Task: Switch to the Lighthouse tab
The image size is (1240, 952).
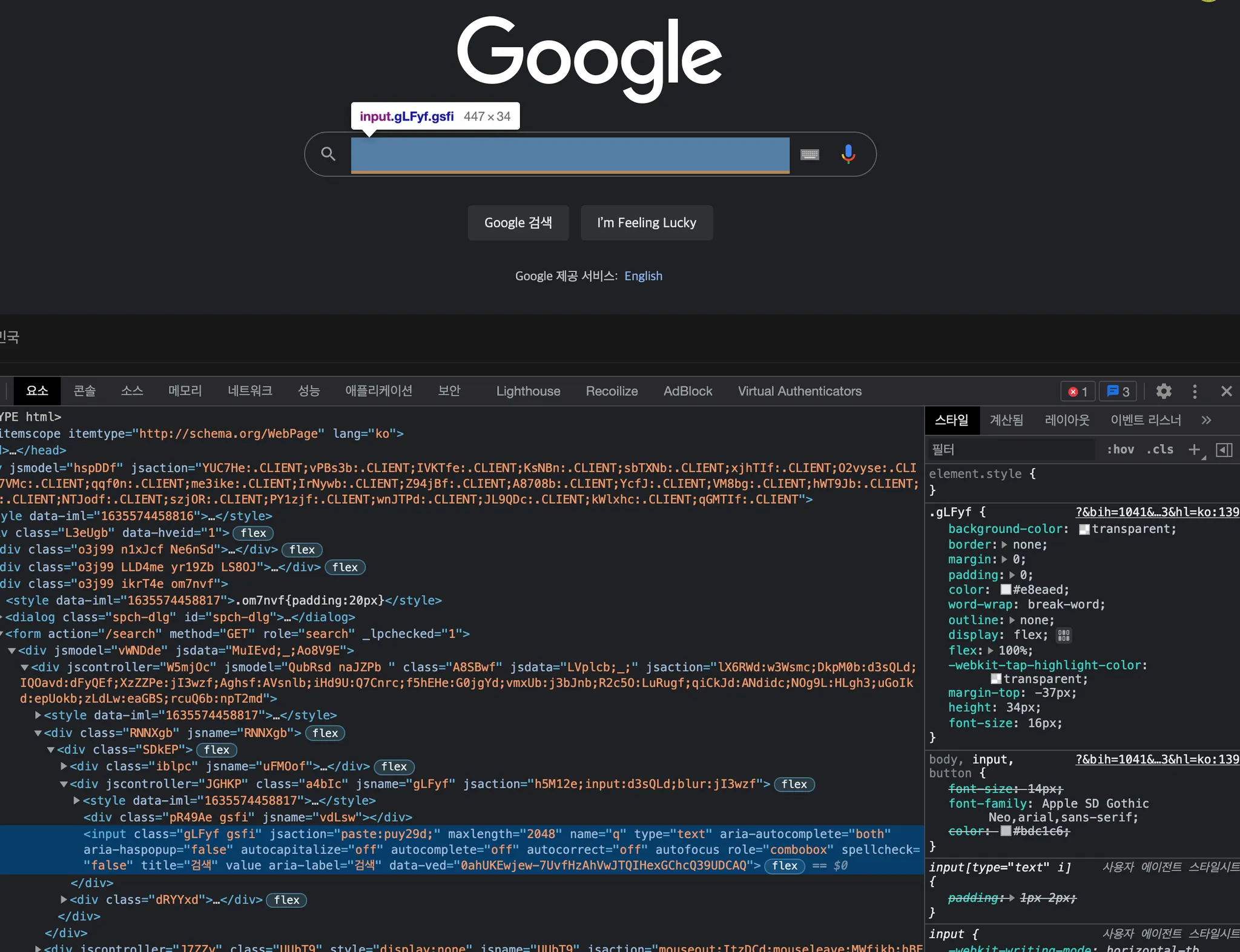Action: [528, 391]
